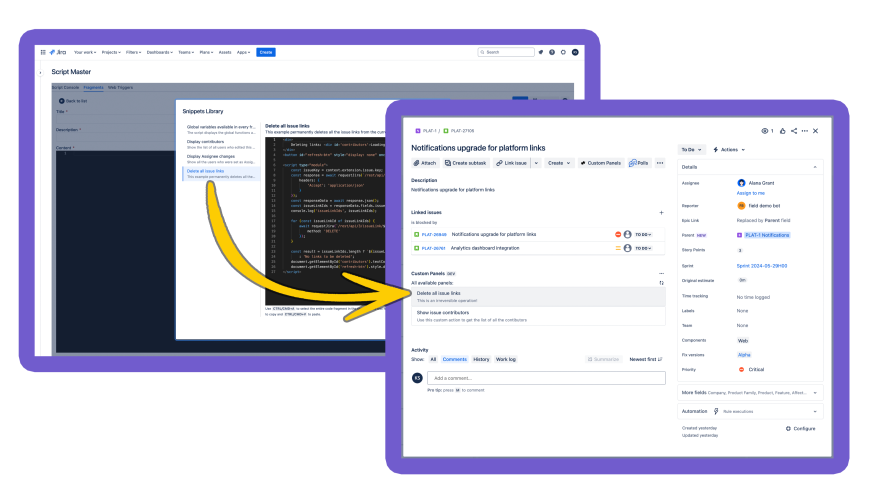Expand the collapsed sidebar arrow beside Script Master
Image resolution: width=870 pixels, height=494 pixels.
click(41, 72)
